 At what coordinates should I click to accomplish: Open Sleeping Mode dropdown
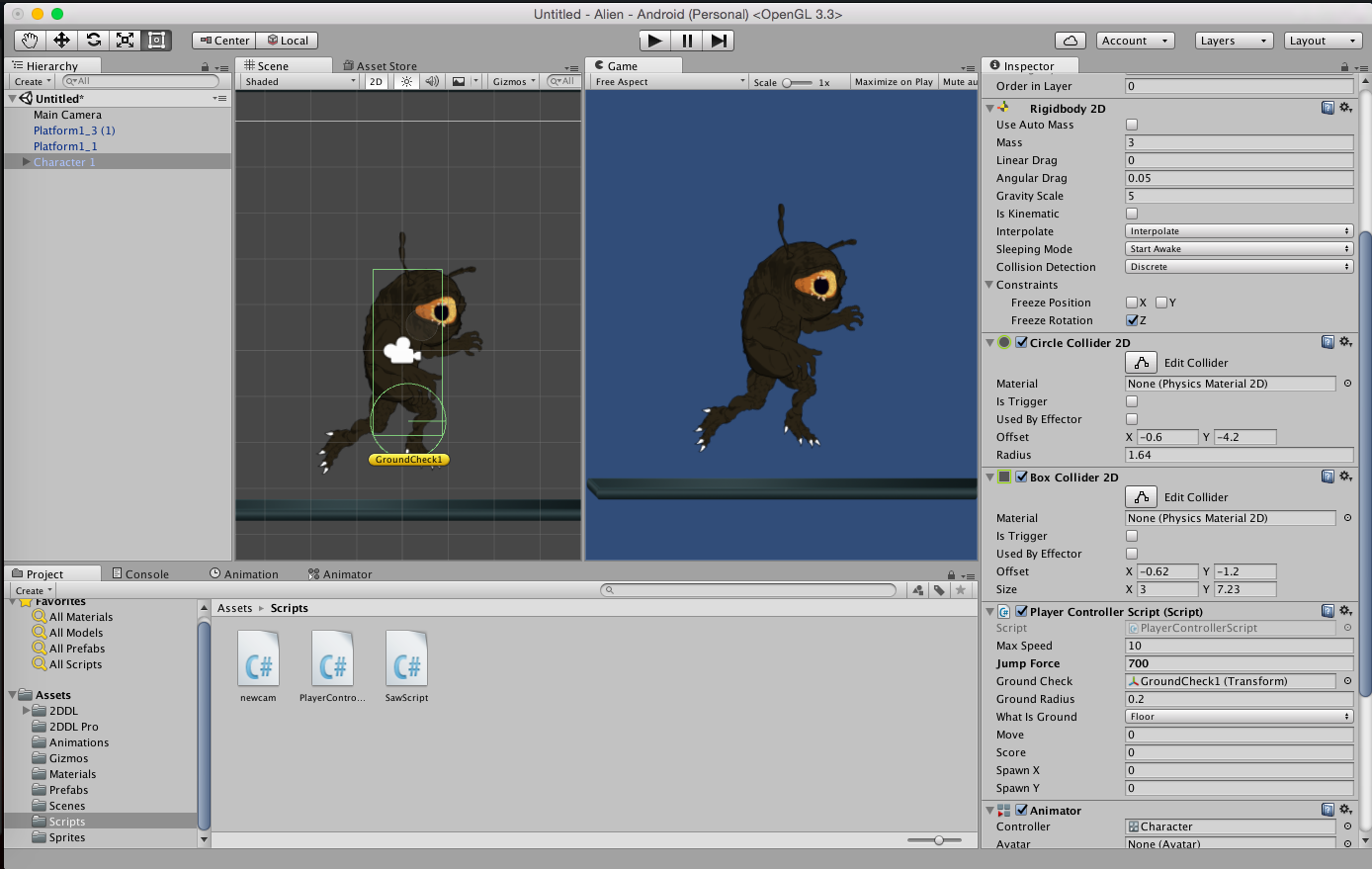[x=1239, y=249]
